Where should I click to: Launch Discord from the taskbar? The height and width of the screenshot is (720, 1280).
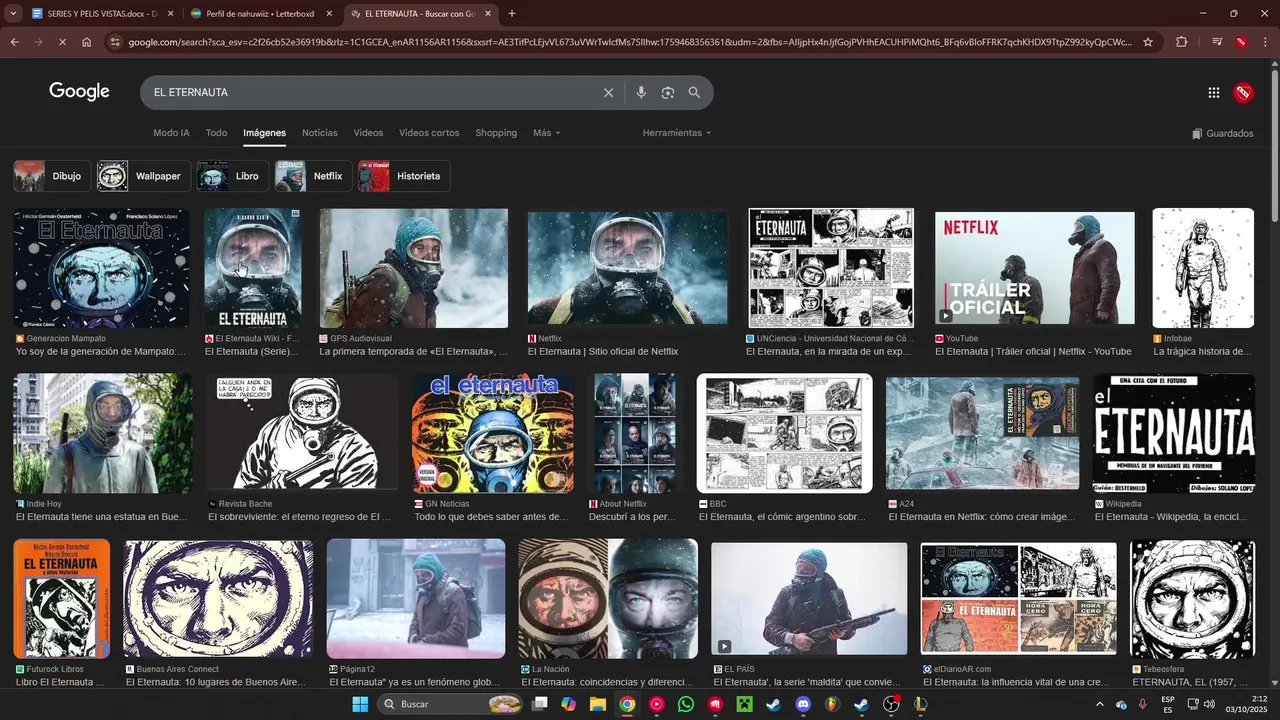pyautogui.click(x=803, y=704)
